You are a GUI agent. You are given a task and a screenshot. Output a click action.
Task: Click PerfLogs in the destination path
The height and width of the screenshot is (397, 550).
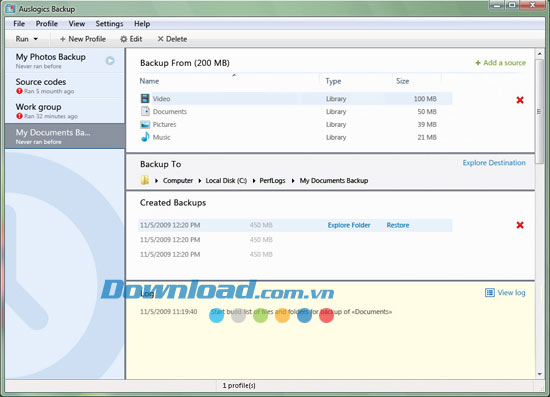[x=272, y=181]
